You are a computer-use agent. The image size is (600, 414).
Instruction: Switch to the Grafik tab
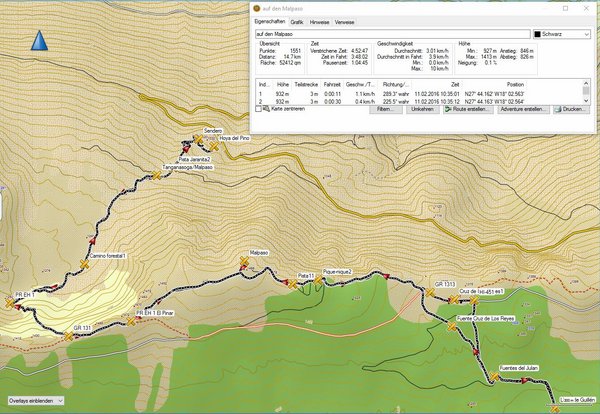[297, 20]
